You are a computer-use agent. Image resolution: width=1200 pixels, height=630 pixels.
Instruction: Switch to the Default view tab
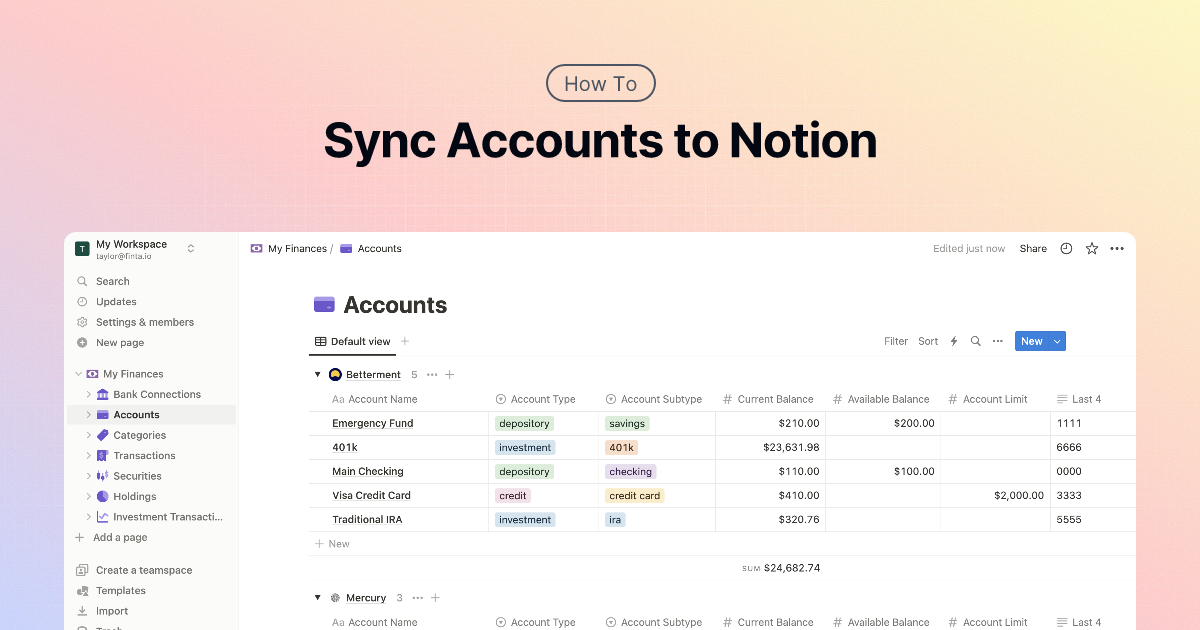pos(352,341)
